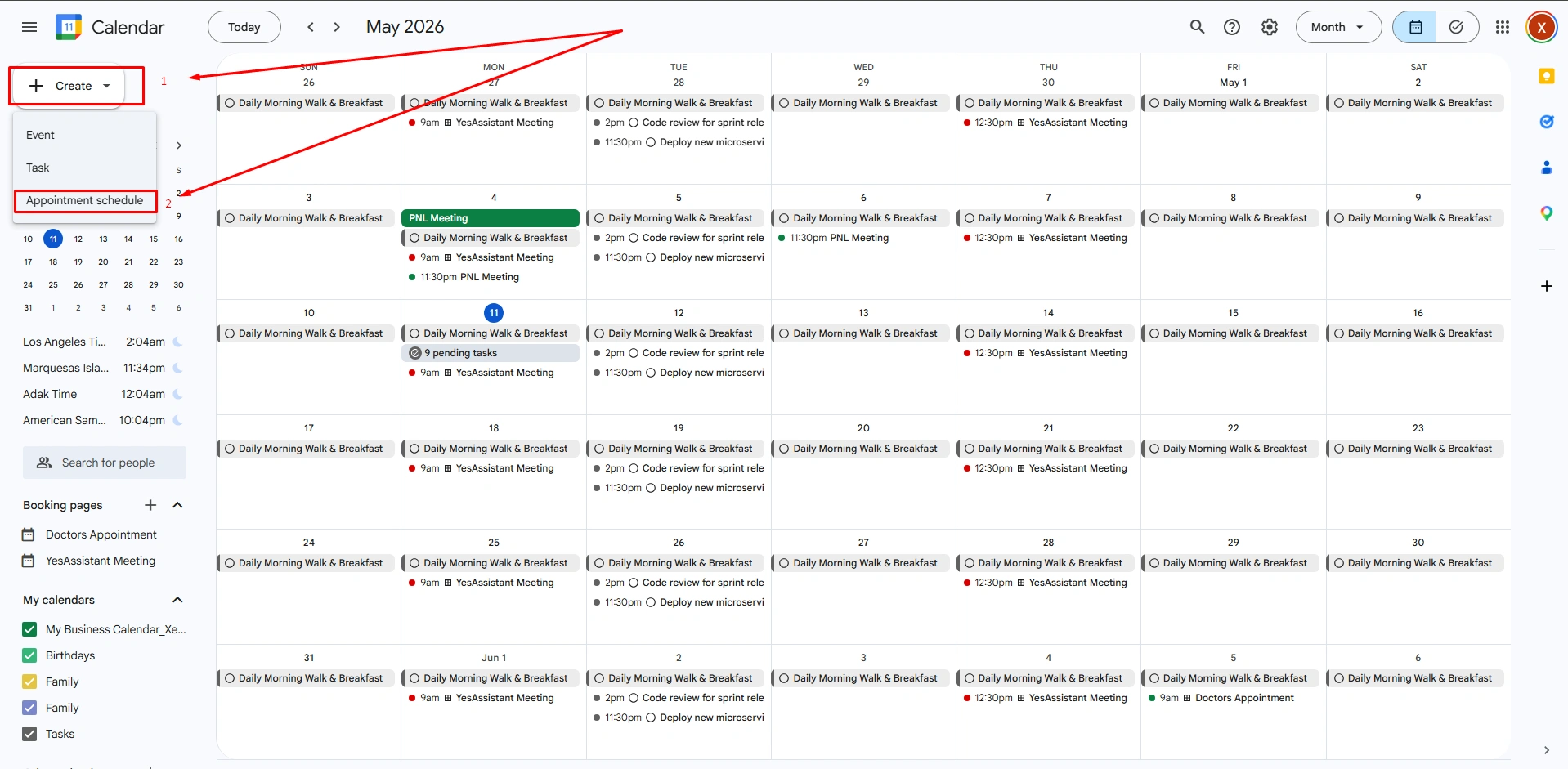
Task: Open the Create button
Action: (69, 86)
